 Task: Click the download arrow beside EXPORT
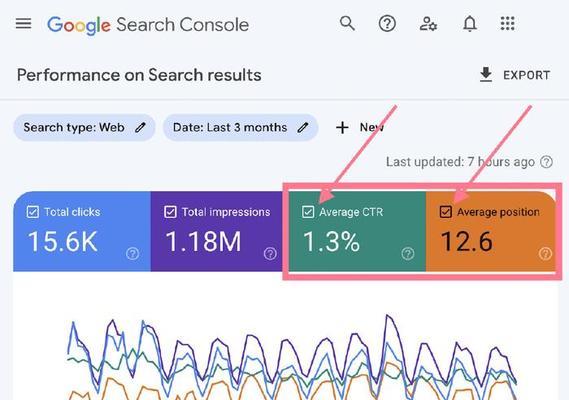(x=486, y=75)
